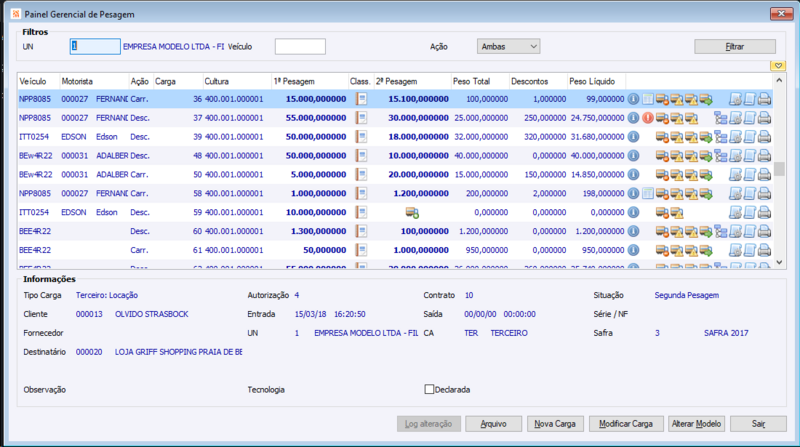Click the info icon in the NPP8085 first row
This screenshot has height=447, width=800.
pyautogui.click(x=633, y=99)
